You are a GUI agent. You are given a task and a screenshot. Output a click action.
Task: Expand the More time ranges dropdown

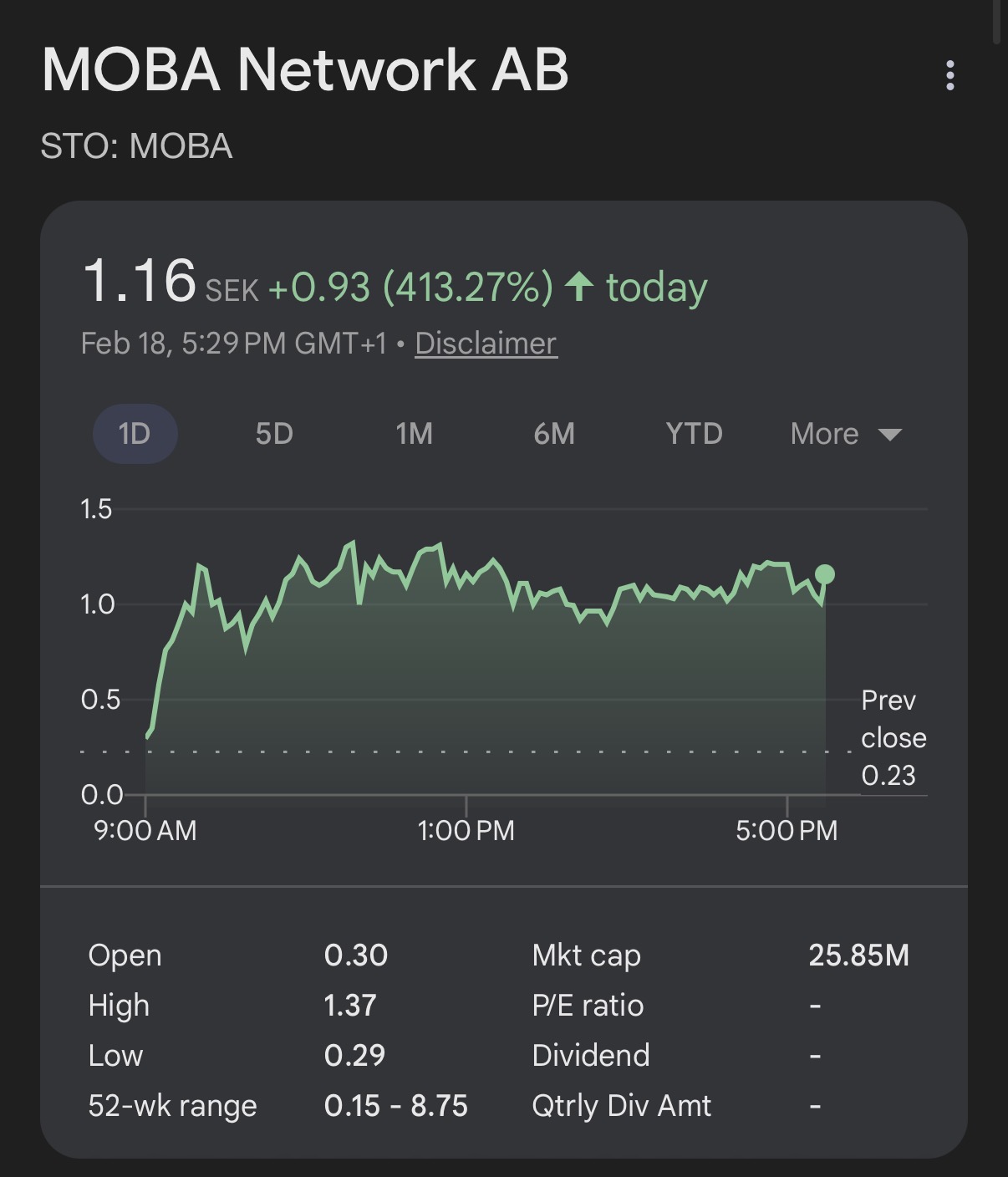(845, 434)
